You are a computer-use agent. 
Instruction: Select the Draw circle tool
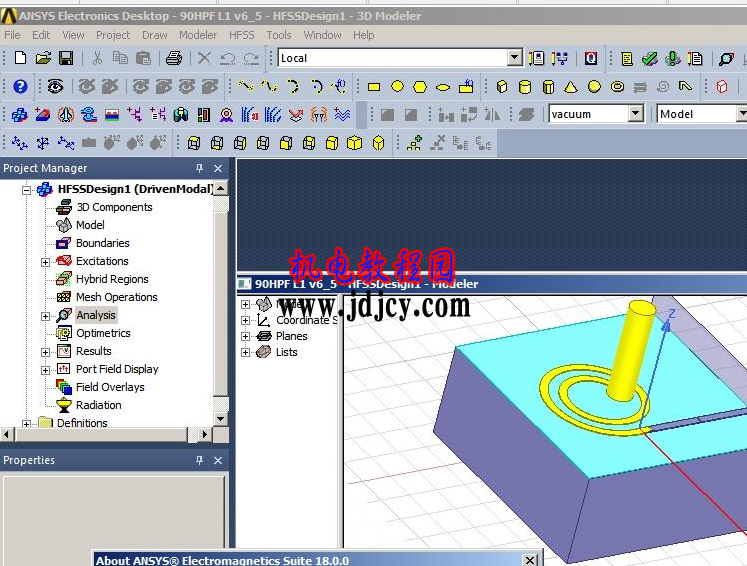[397, 86]
